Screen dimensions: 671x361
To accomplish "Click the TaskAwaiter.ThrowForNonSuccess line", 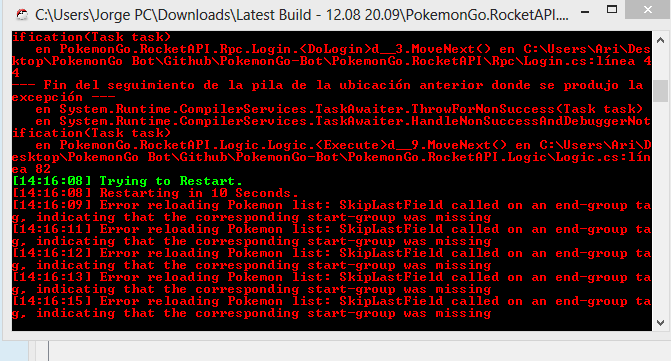I will pyautogui.click(x=339, y=109).
